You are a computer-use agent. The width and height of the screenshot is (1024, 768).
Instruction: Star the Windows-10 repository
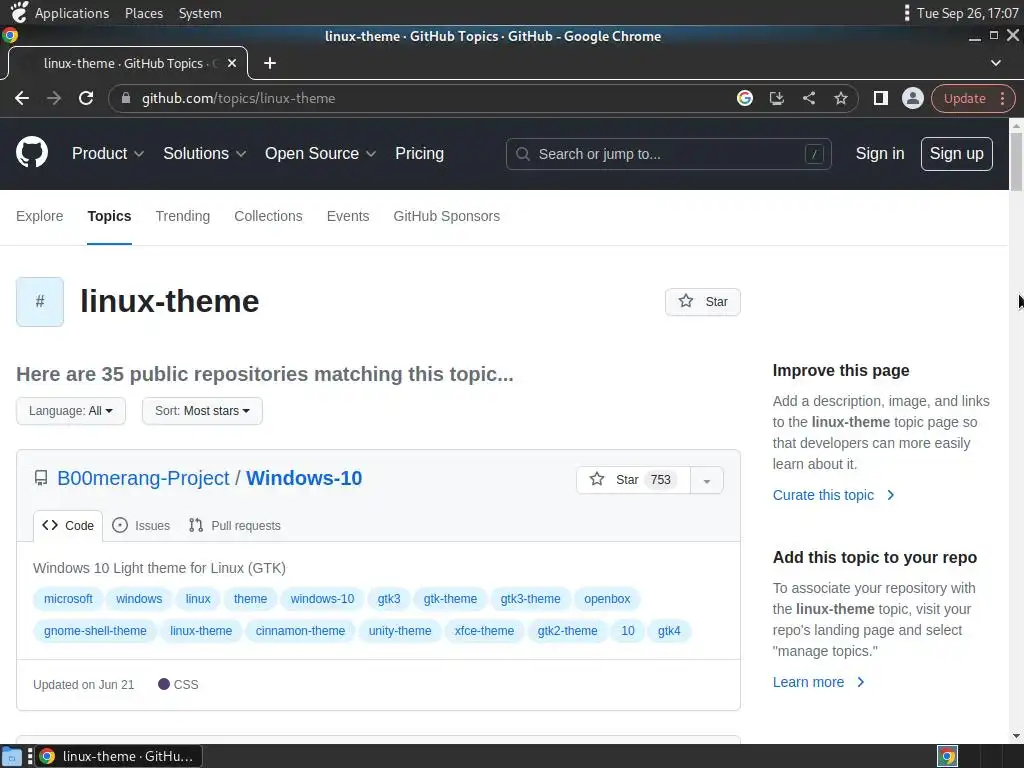[x=633, y=480]
